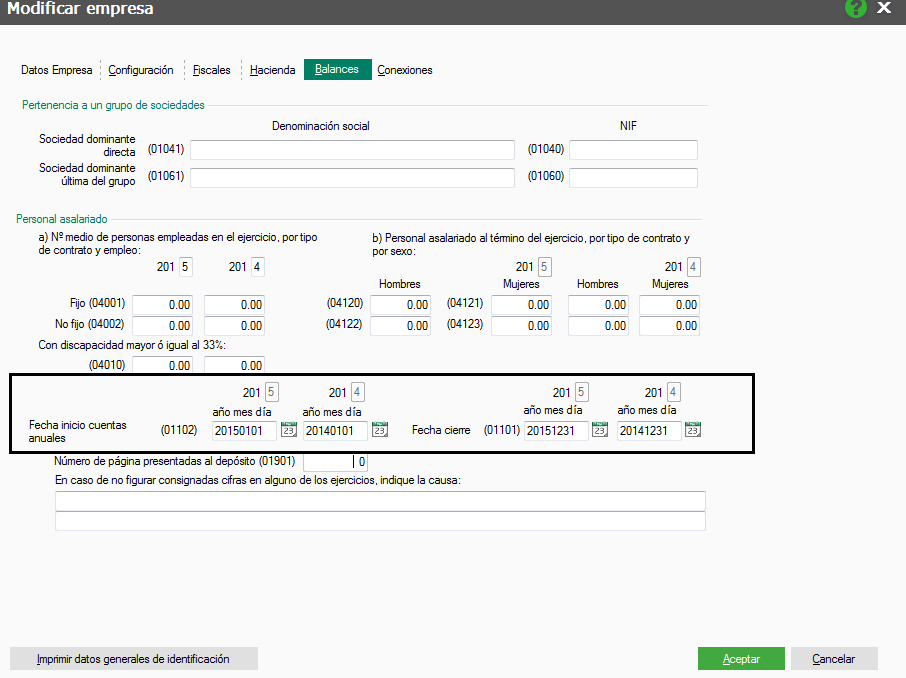Click fecha inicio field 20140101
This screenshot has height=678, width=906.
(x=335, y=431)
